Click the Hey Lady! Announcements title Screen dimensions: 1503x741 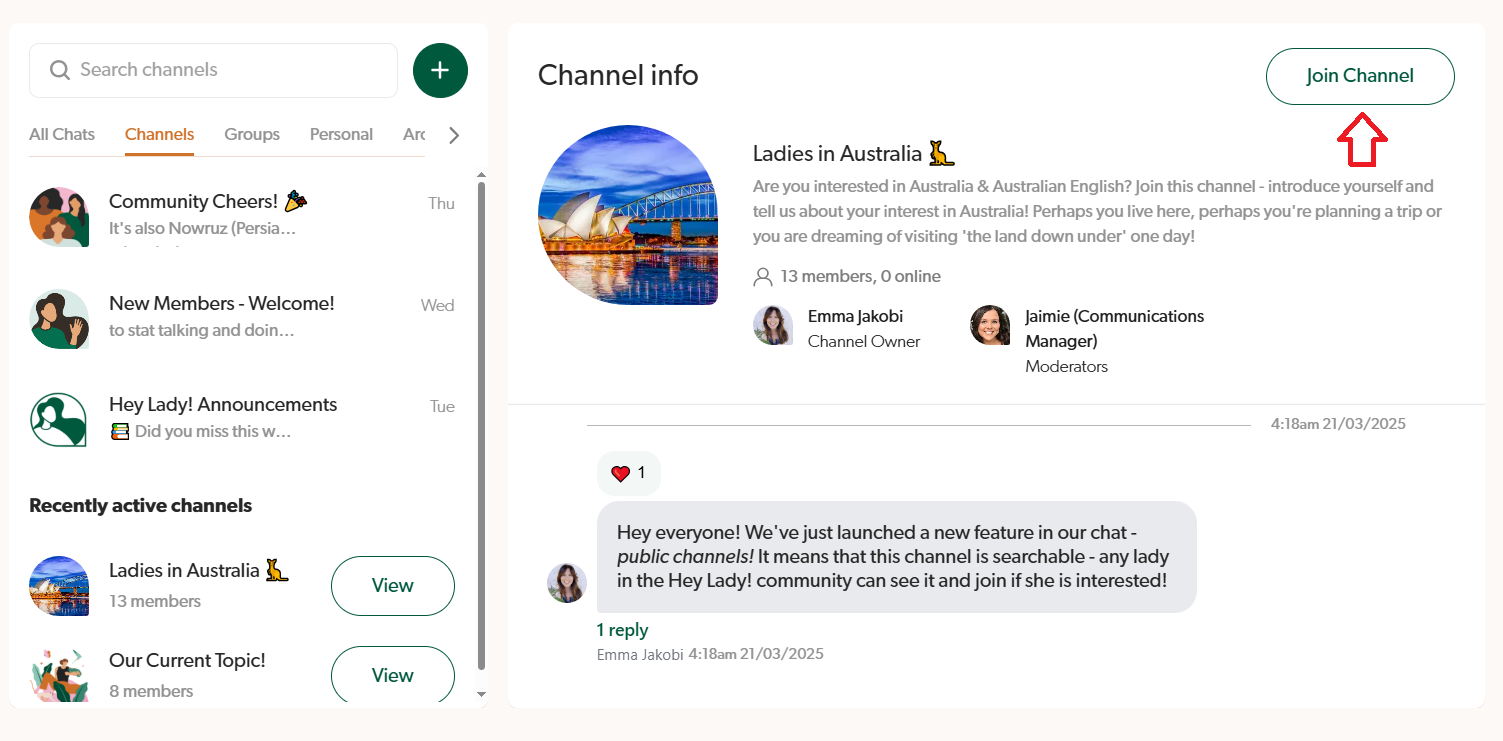pos(223,404)
